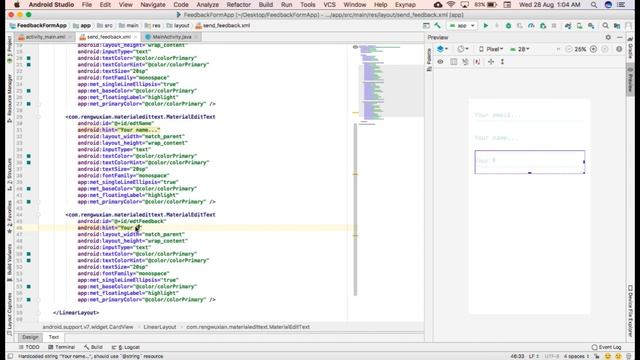Toggle autoconnect magnet icon in preview toolbar

[x=465, y=62]
